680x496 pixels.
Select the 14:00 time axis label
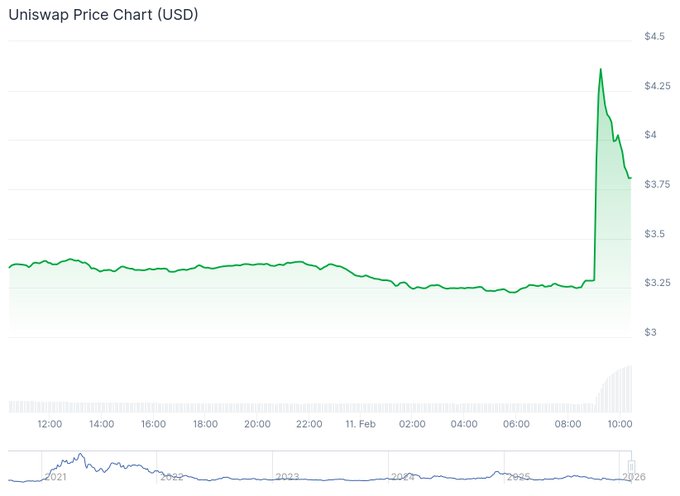coord(102,424)
